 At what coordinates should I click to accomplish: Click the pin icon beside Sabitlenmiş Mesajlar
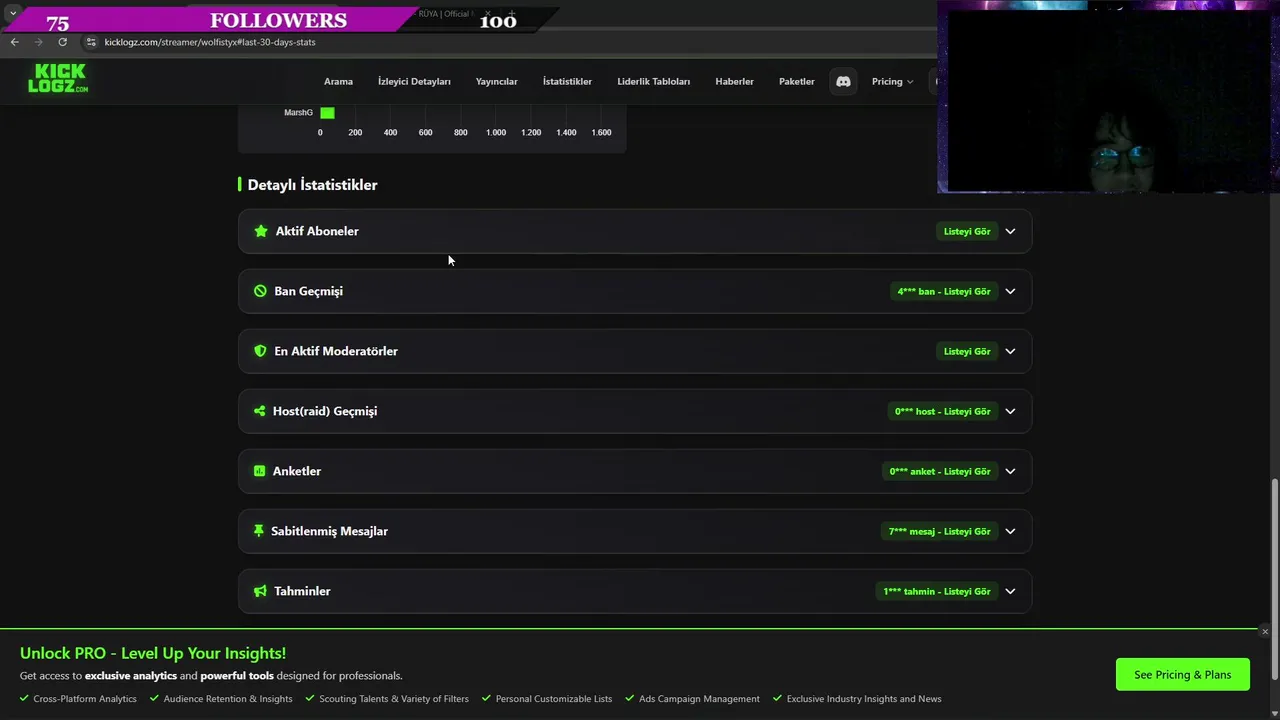point(258,531)
